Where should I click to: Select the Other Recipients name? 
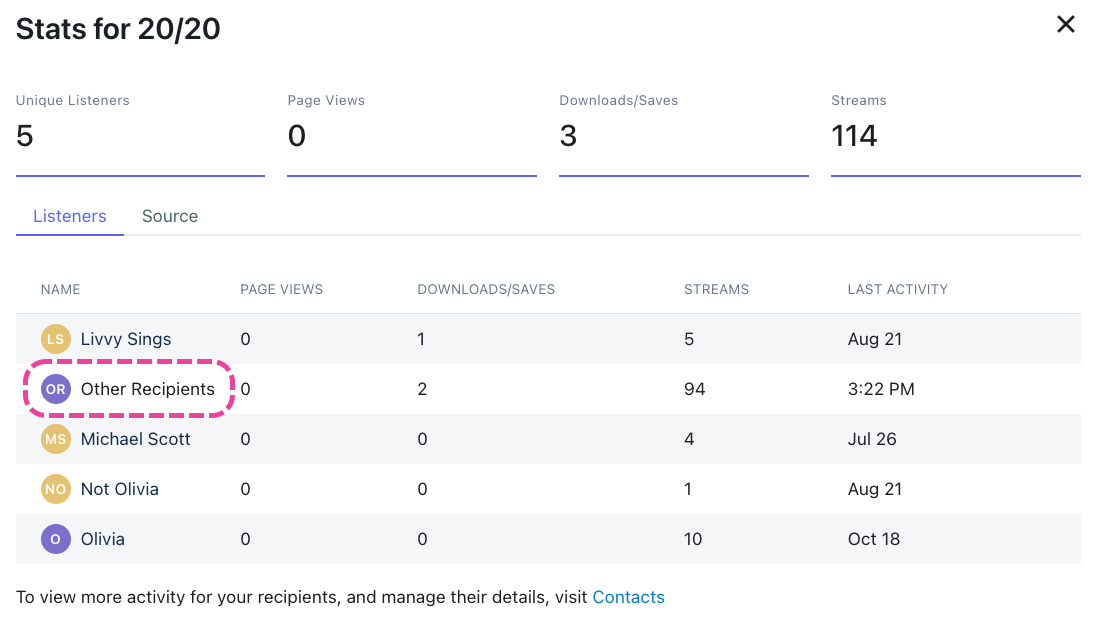click(x=148, y=389)
